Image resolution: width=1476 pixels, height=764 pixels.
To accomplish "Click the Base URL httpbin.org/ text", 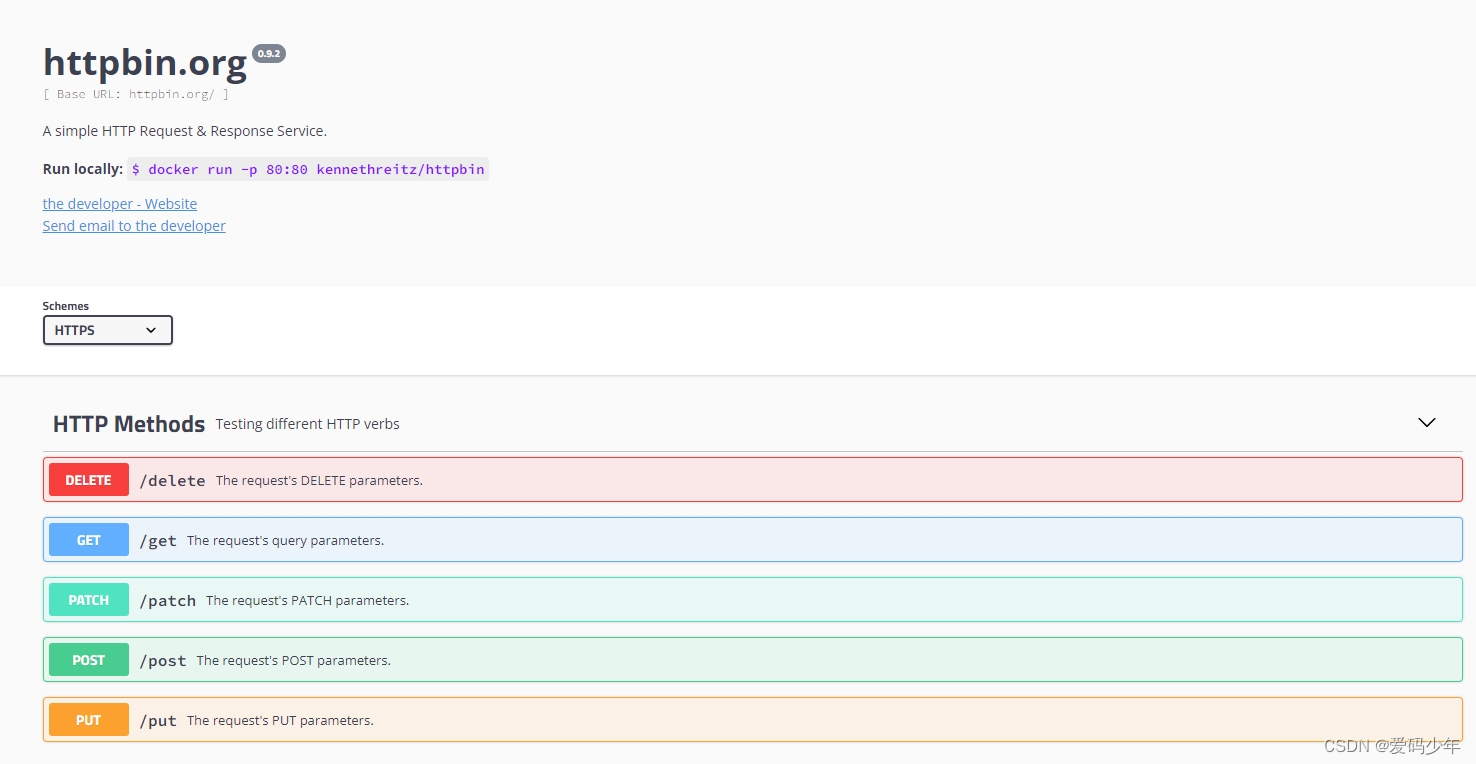I will pyautogui.click(x=136, y=94).
